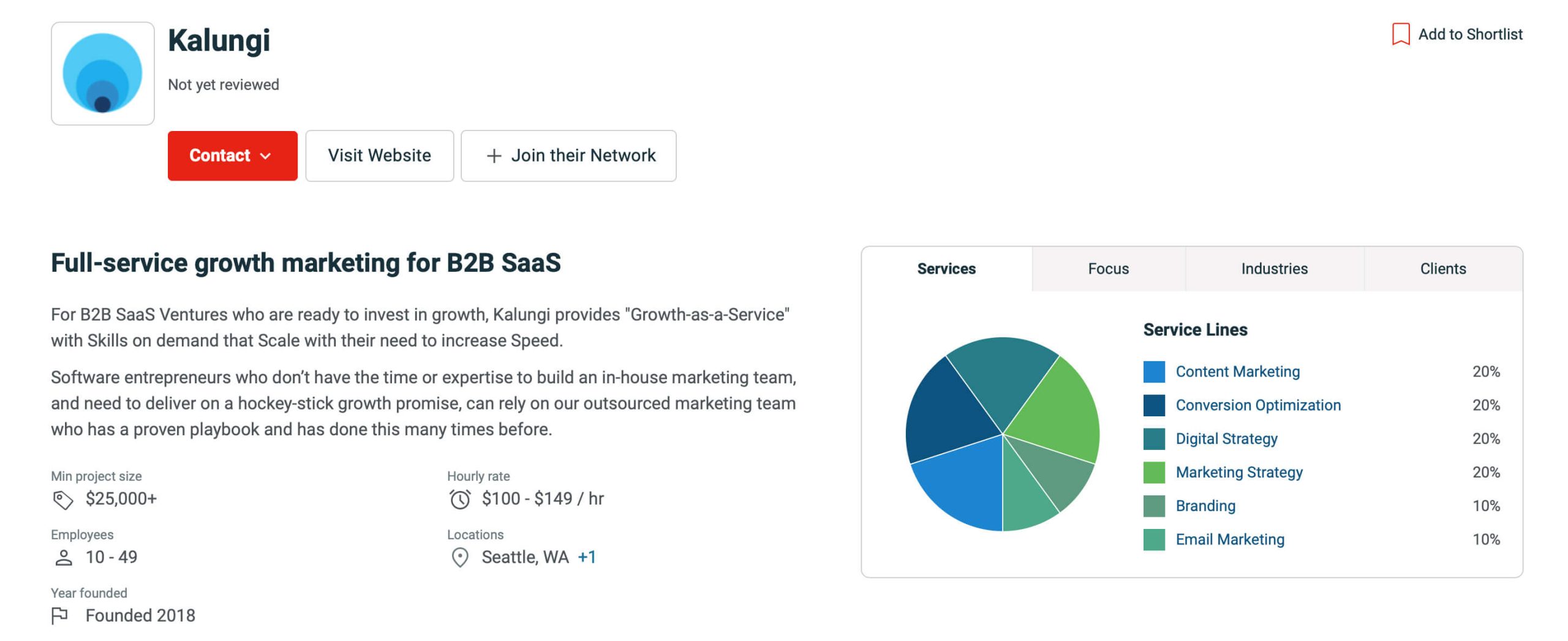The width and height of the screenshot is (1568, 641).
Task: Click the Email Marketing legend swatch
Action: coord(1153,540)
